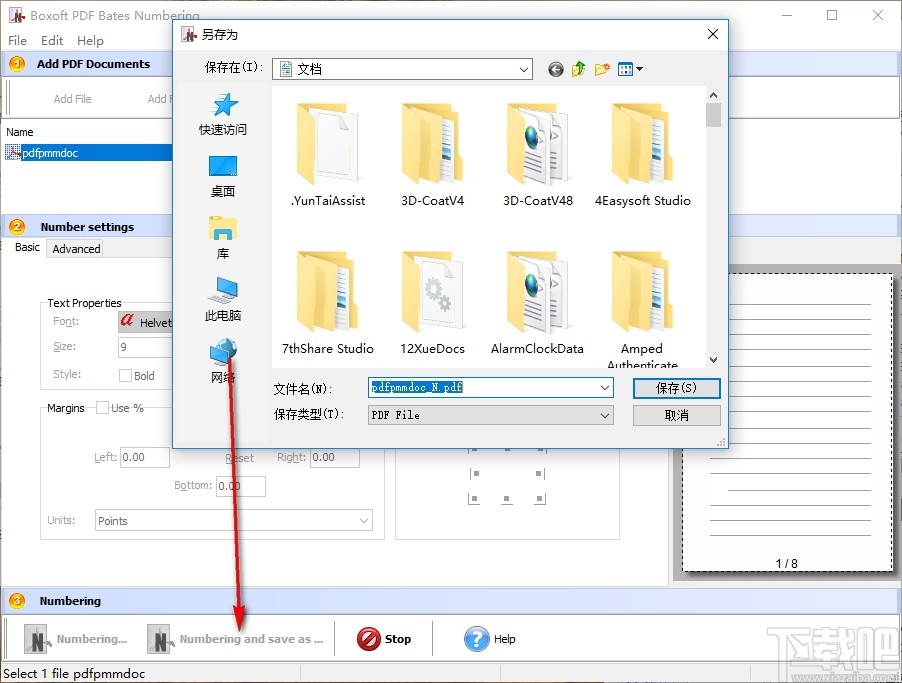Open the 保存在 location dropdown
The image size is (902, 683).
(525, 69)
